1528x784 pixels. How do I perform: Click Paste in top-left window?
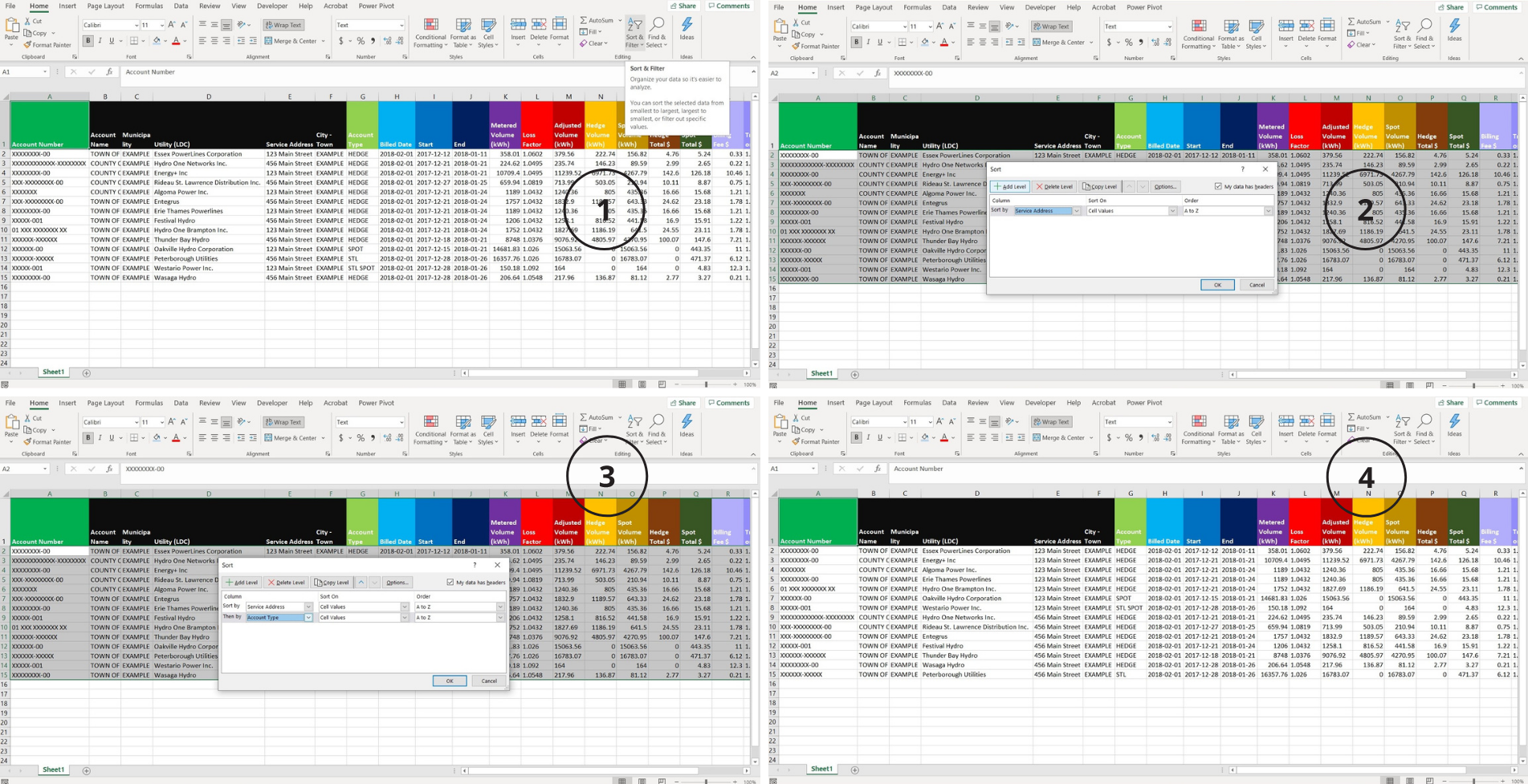point(11,30)
